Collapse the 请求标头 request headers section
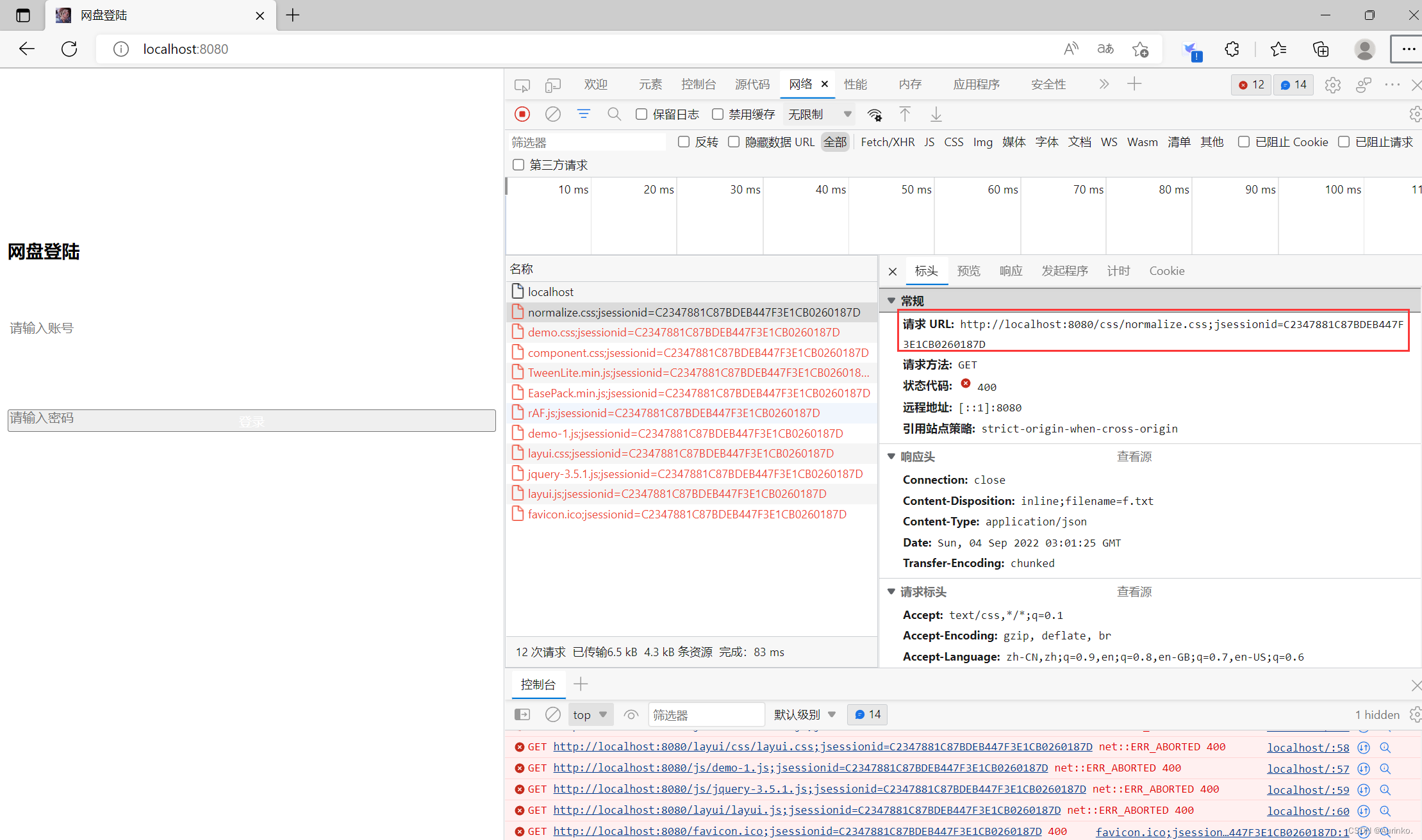This screenshot has height=840, width=1422. tap(891, 591)
